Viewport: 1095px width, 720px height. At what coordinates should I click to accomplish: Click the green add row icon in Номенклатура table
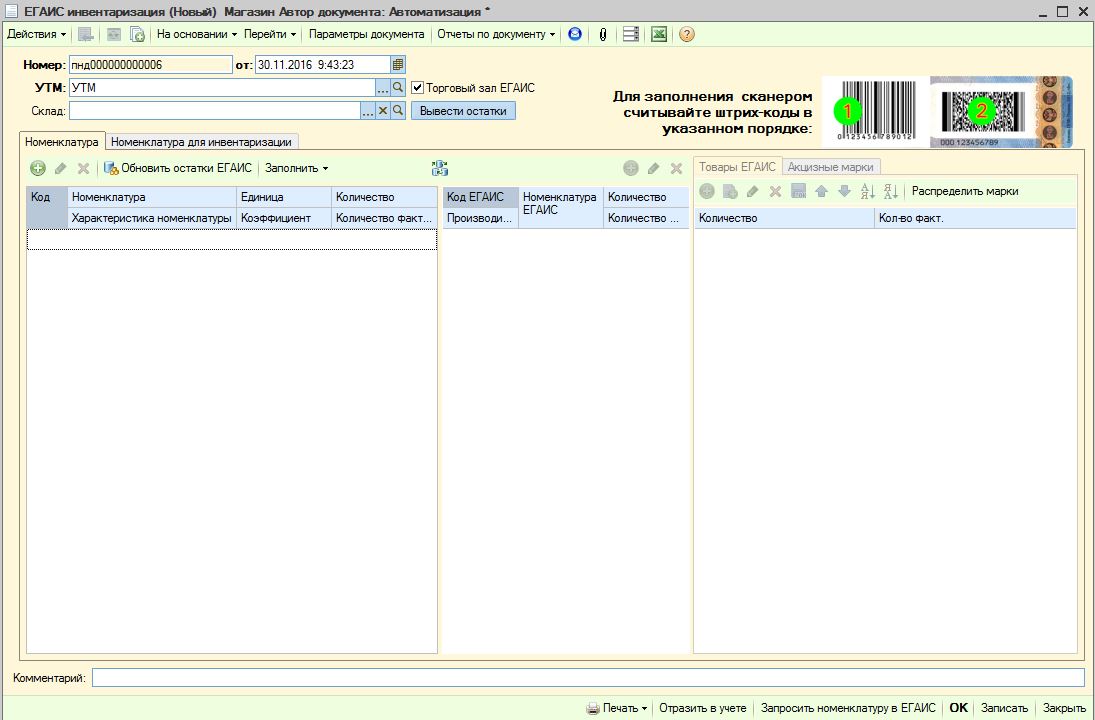click(x=37, y=168)
